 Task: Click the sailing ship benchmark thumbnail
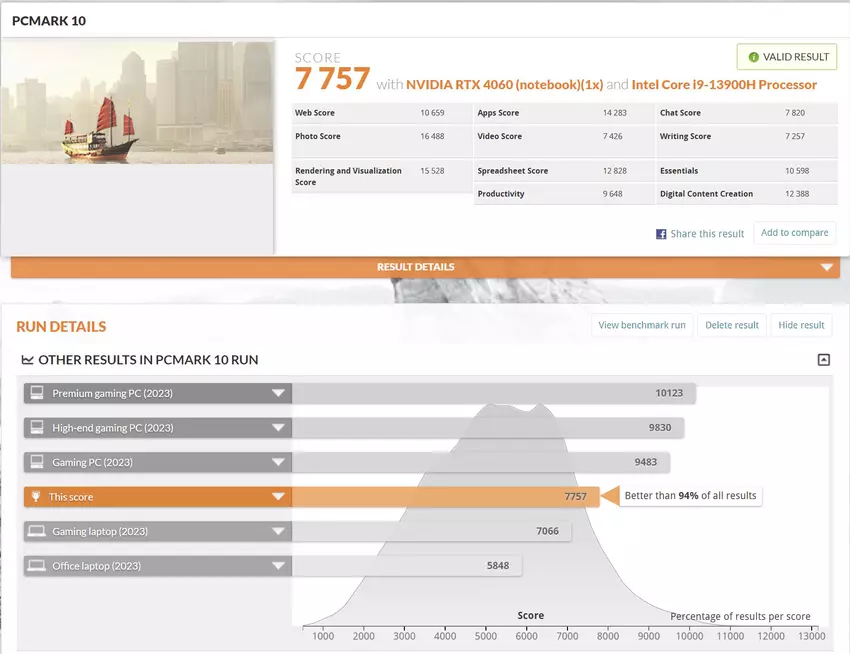click(137, 102)
